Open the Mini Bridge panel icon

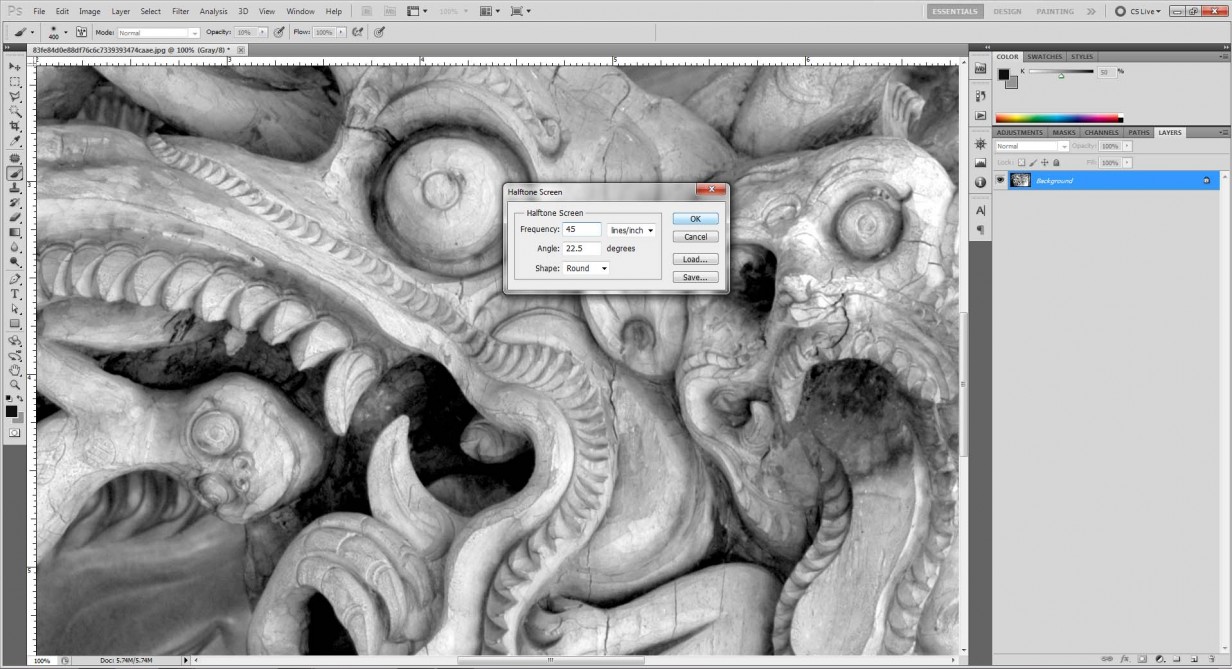[x=981, y=68]
